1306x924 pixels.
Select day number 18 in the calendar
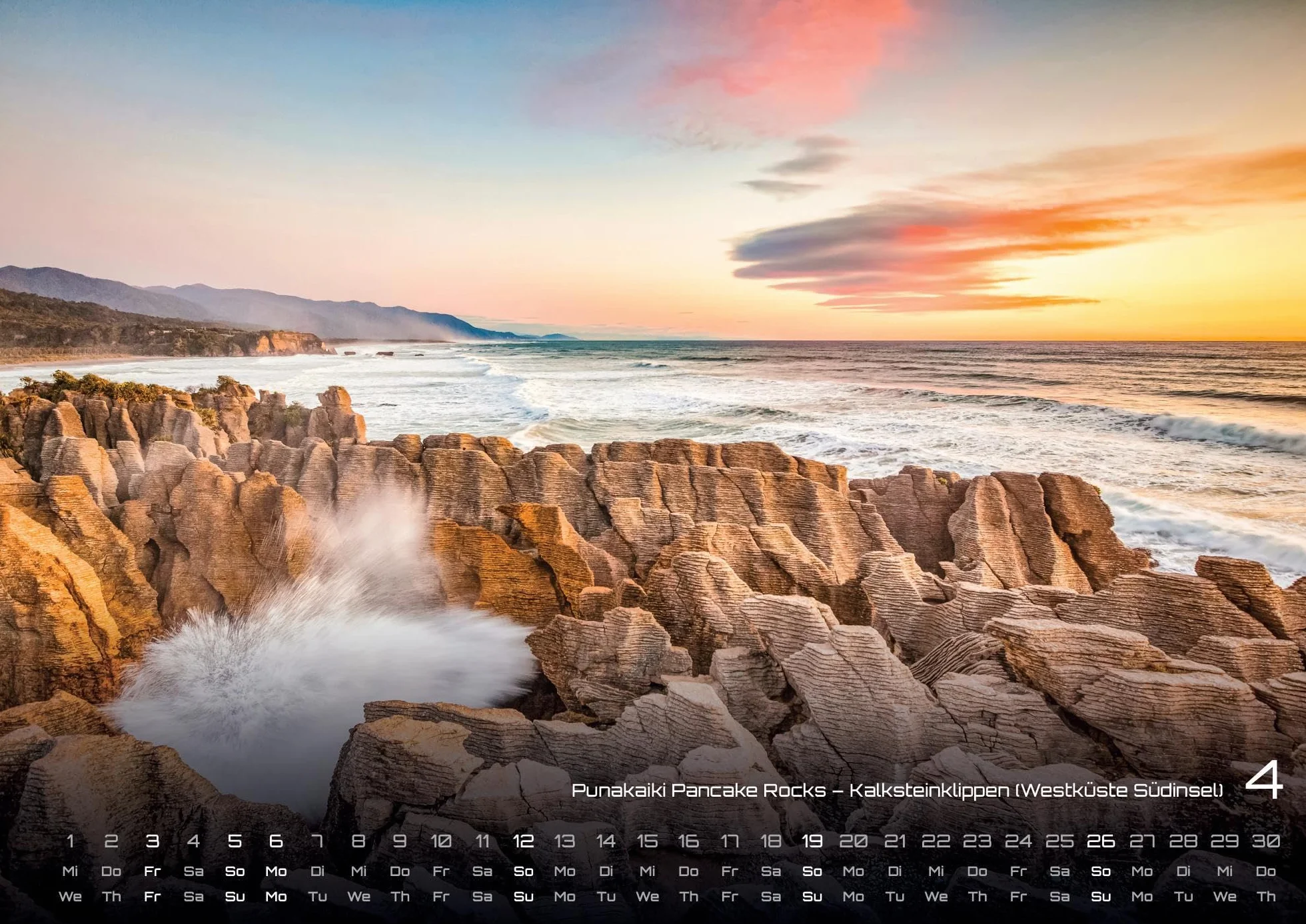click(x=771, y=841)
